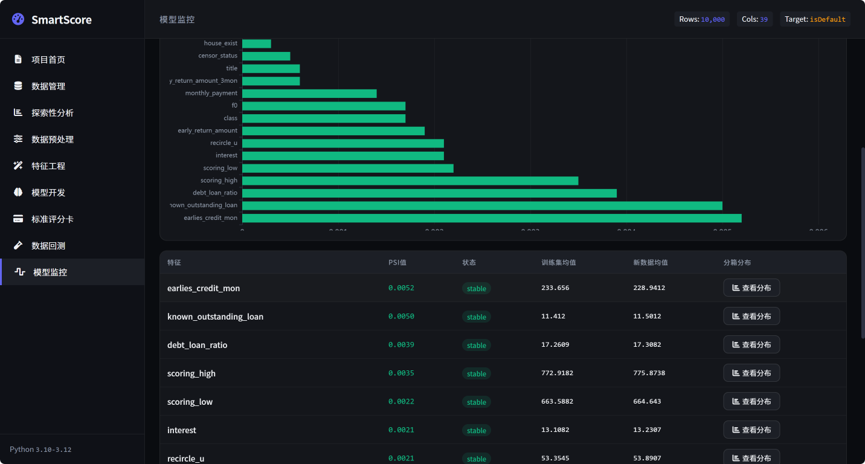Click the 状态 column header
Screen dimensions: 865x464
point(469,263)
